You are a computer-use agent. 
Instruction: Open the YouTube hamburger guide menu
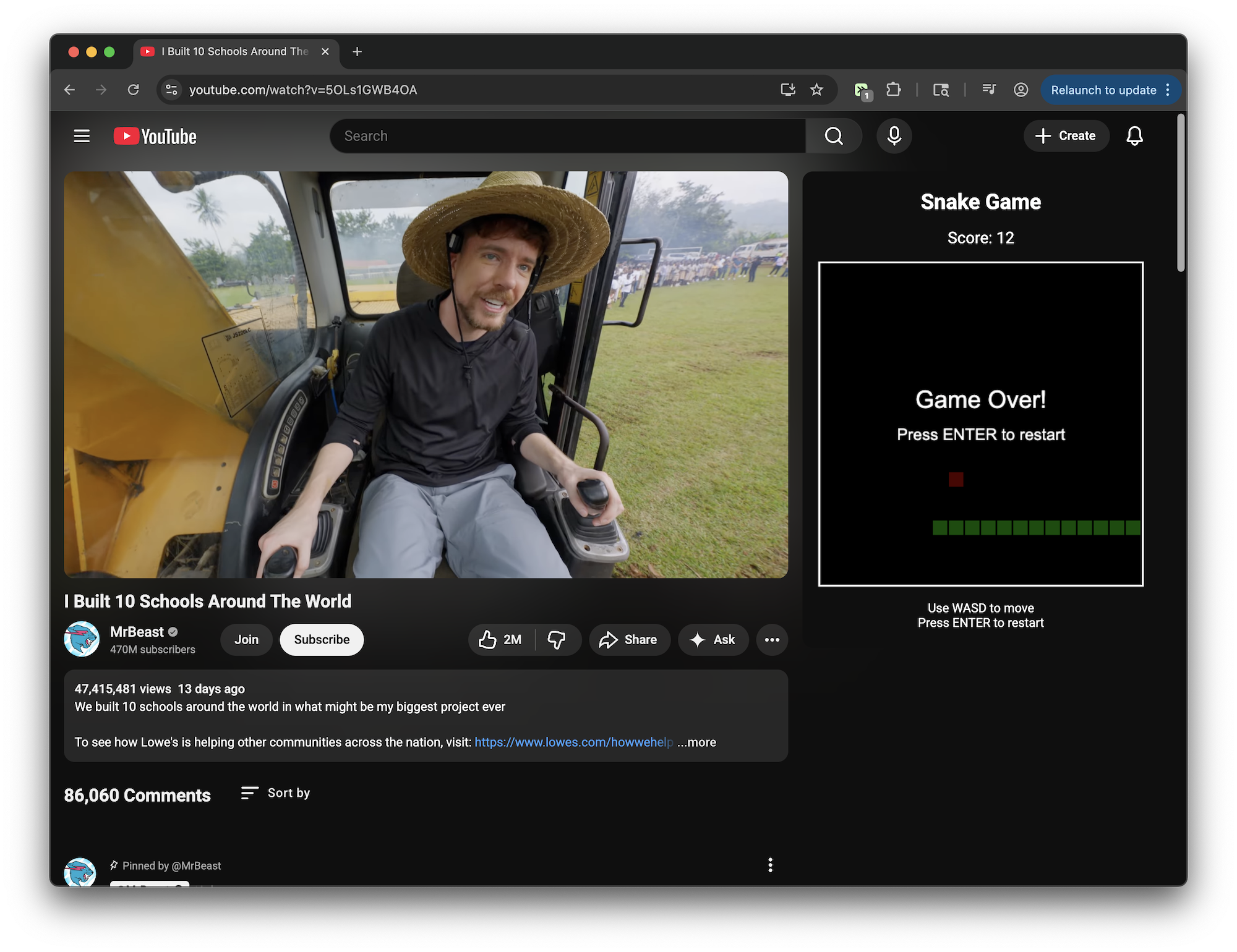(x=82, y=136)
